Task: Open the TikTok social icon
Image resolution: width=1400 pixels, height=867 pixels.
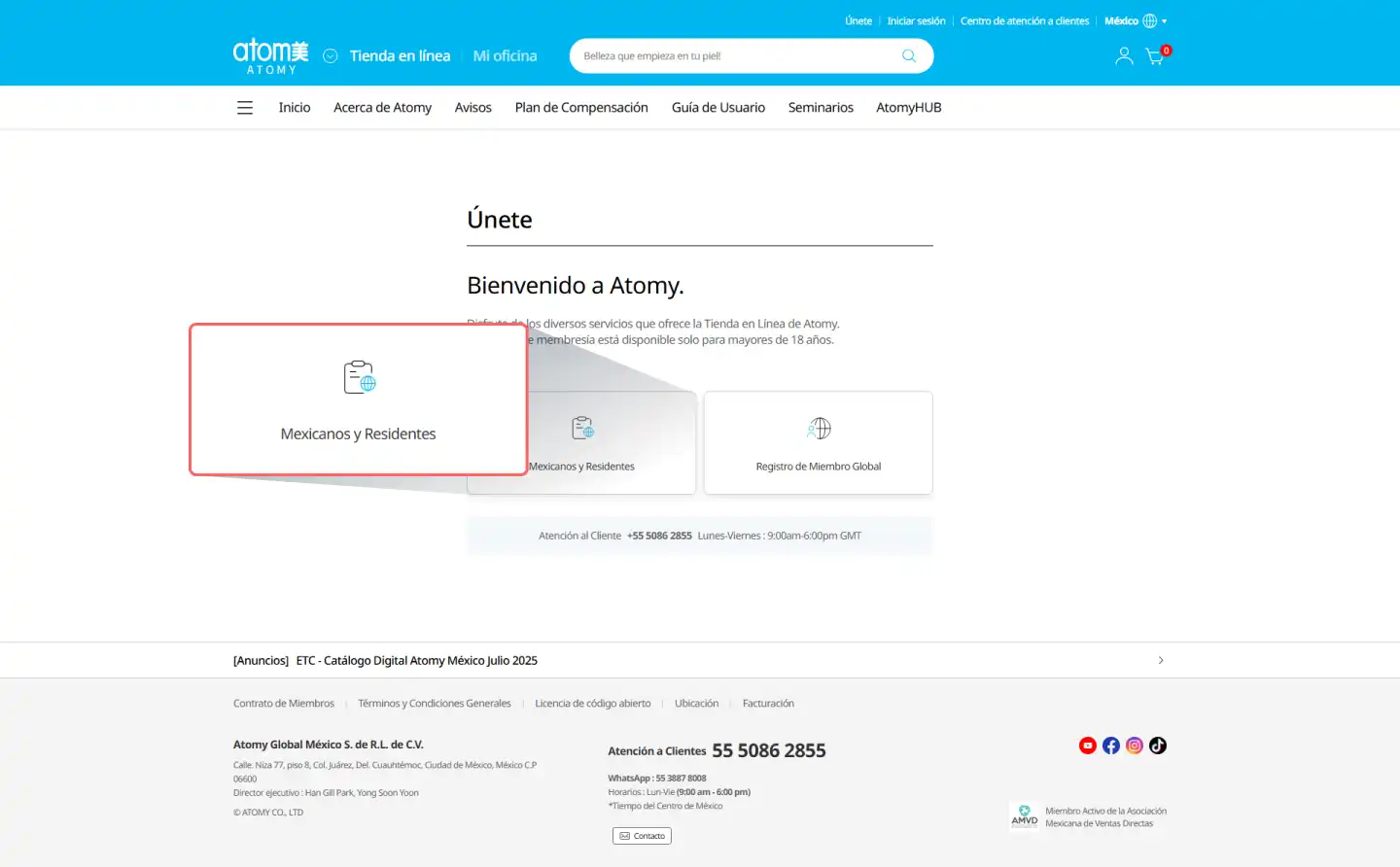Action: (x=1158, y=746)
